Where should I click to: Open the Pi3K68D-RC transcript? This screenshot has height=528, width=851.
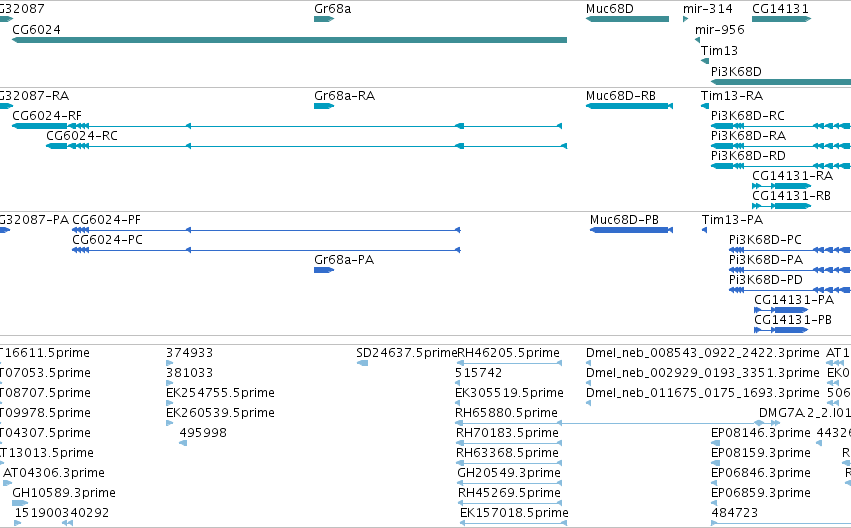[781, 126]
